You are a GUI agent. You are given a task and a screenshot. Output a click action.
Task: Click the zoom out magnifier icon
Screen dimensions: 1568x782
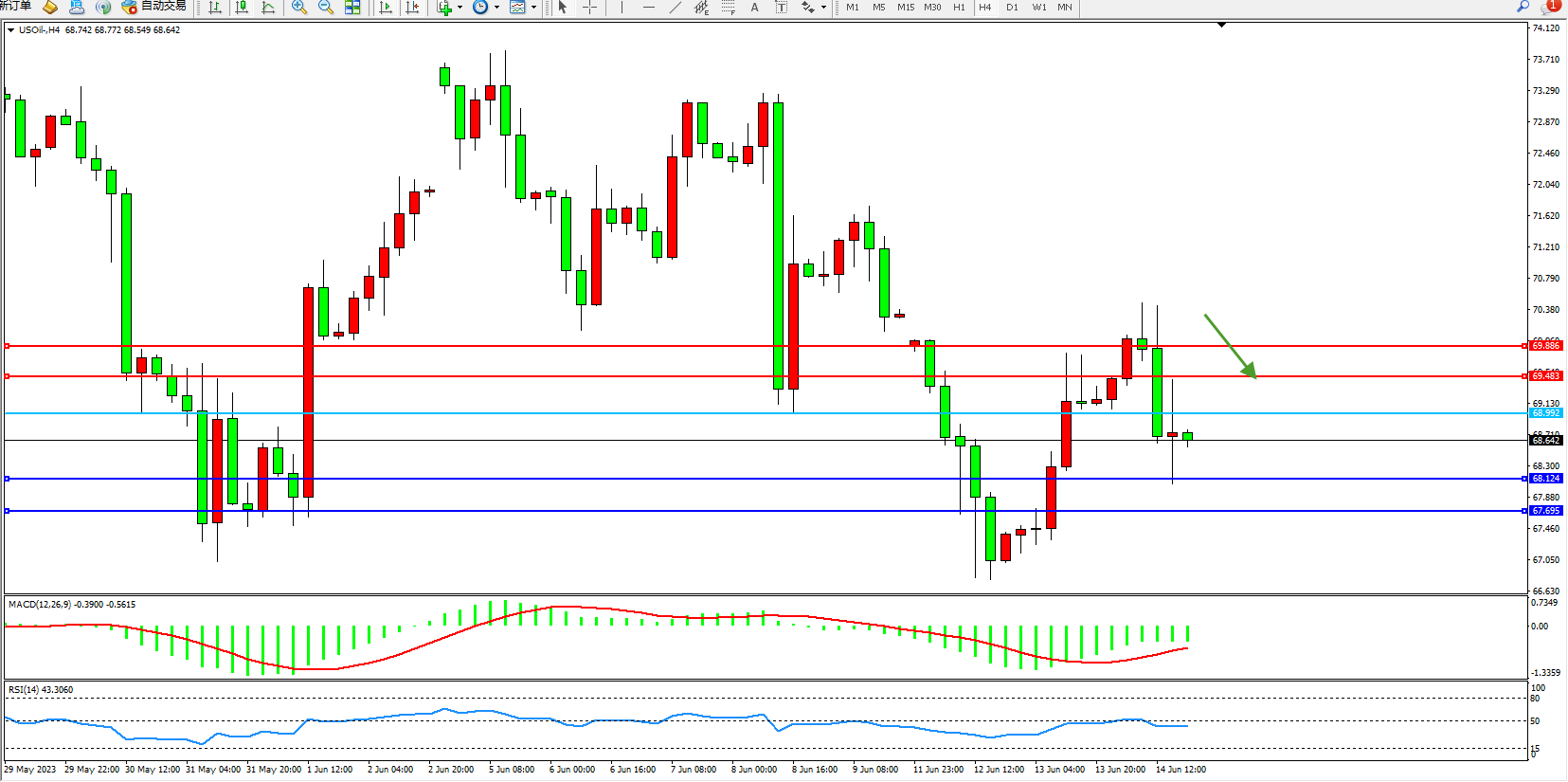pos(326,8)
